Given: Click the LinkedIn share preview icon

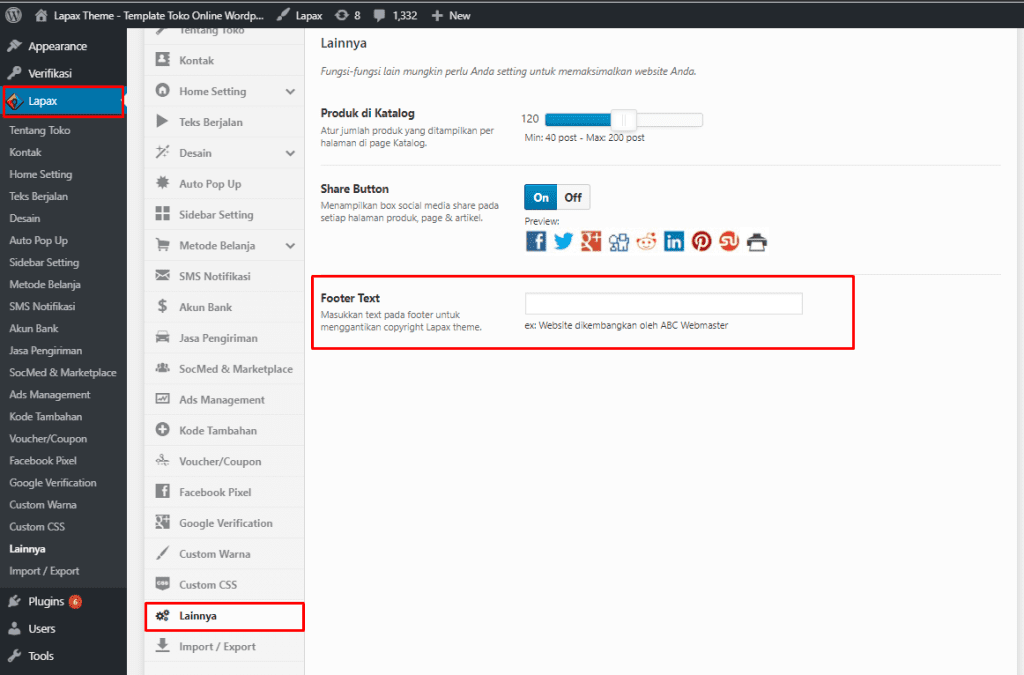Looking at the screenshot, I should click(x=673, y=241).
